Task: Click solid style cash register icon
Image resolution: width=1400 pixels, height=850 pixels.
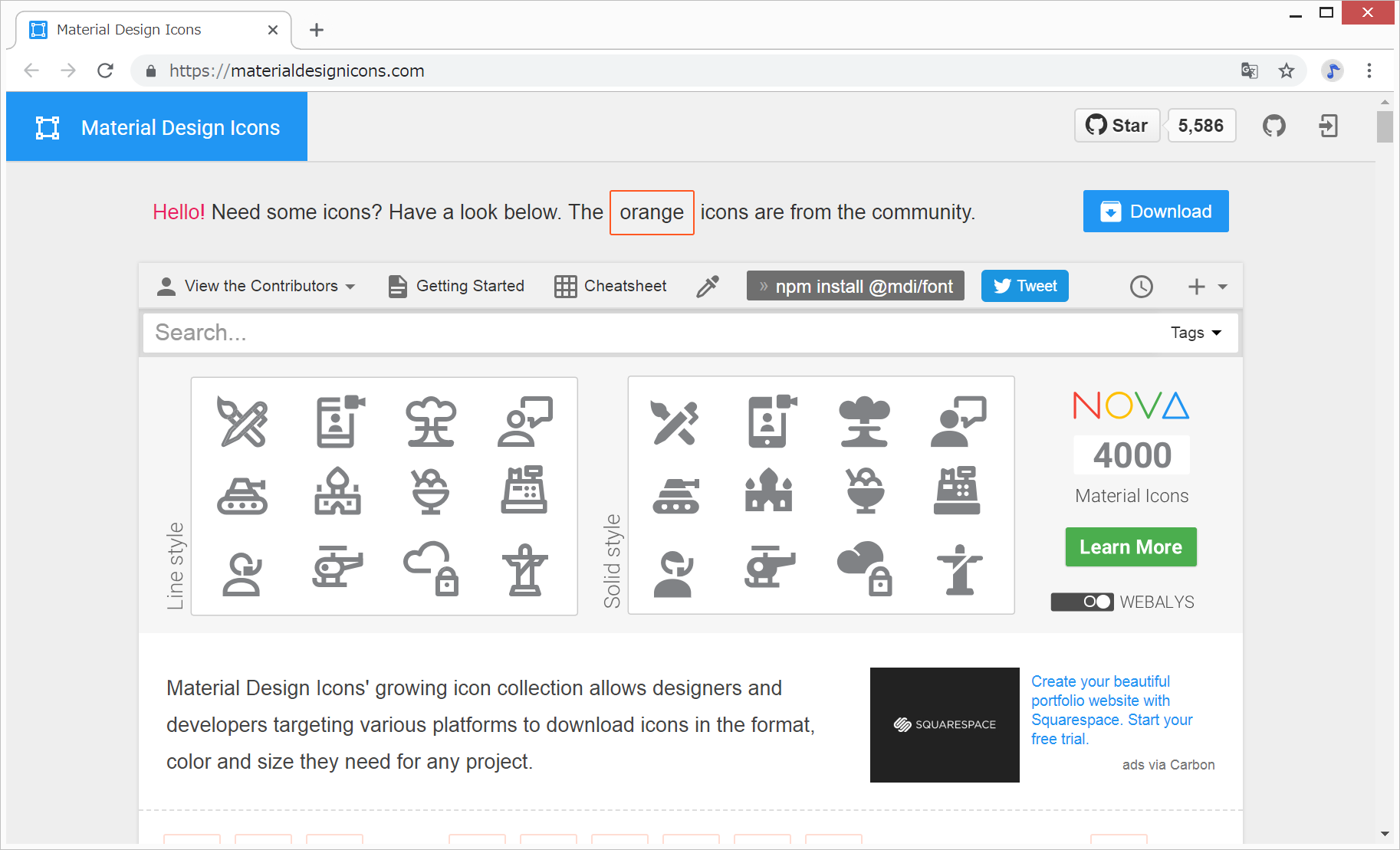Action: pyautogui.click(x=957, y=489)
